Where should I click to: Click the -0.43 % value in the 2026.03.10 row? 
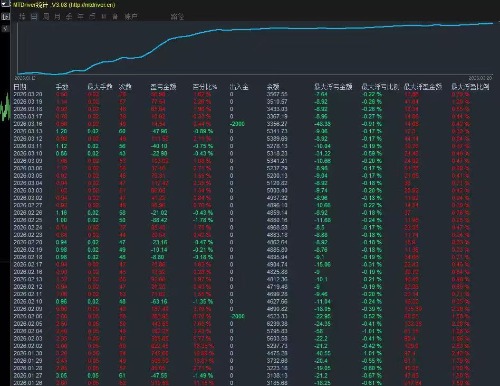pyautogui.click(x=203, y=153)
